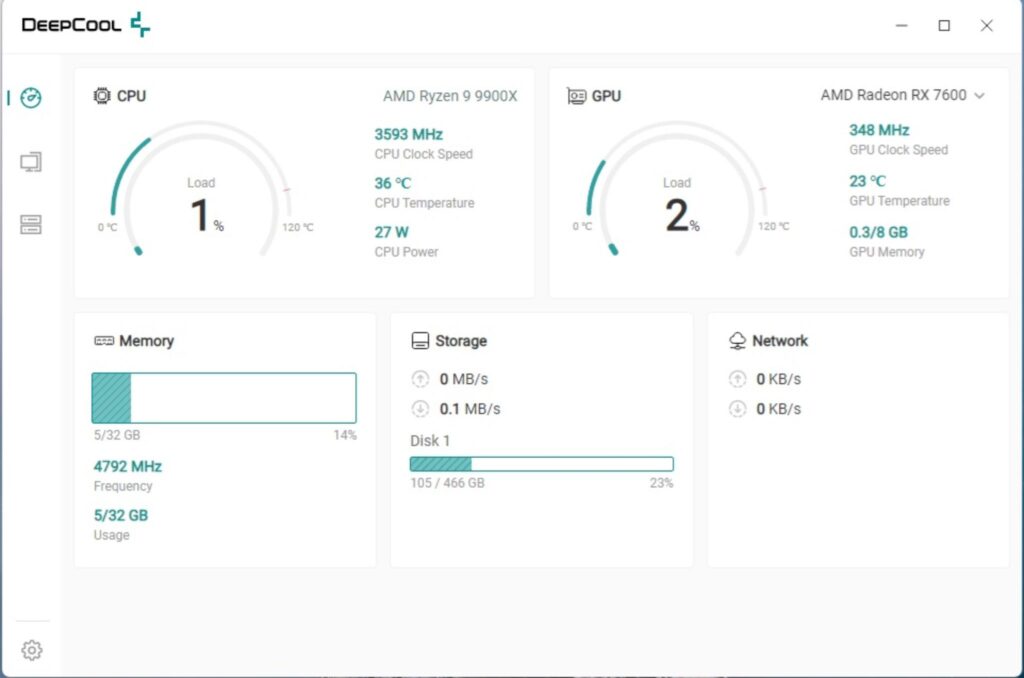
Task: Click the 5/32 GB Usage value
Action: (x=121, y=515)
